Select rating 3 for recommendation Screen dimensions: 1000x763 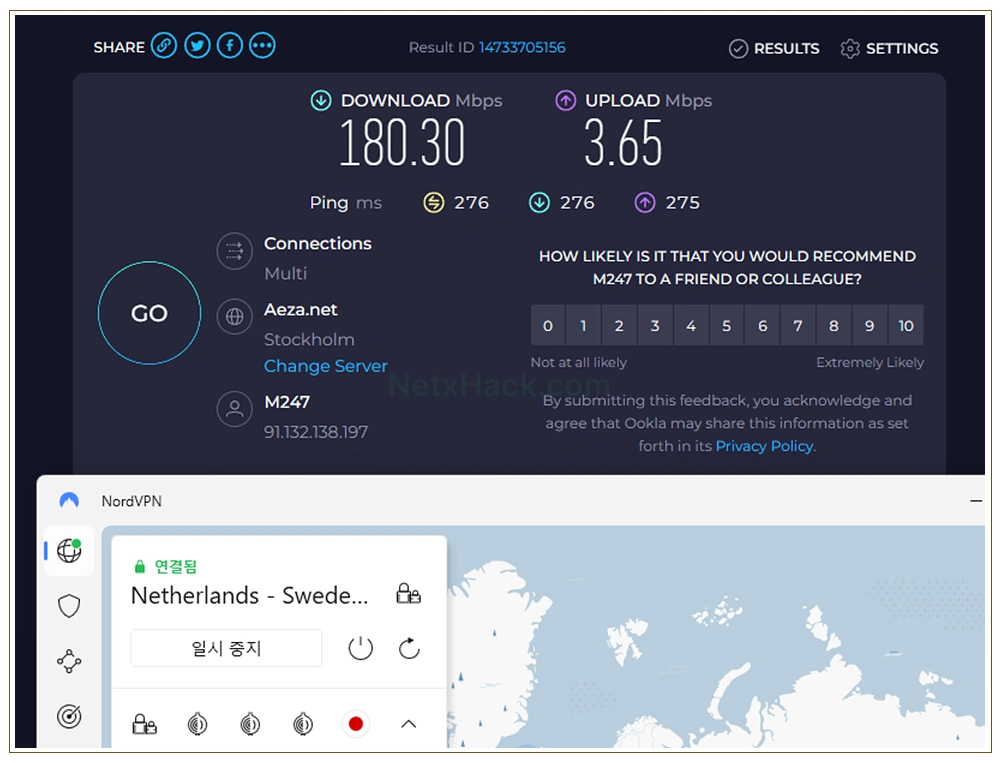pos(655,325)
